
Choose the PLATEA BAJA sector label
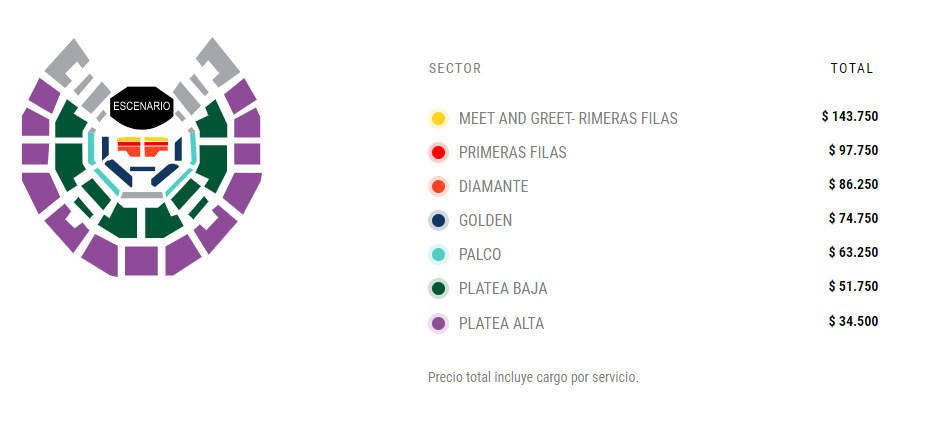pos(503,288)
